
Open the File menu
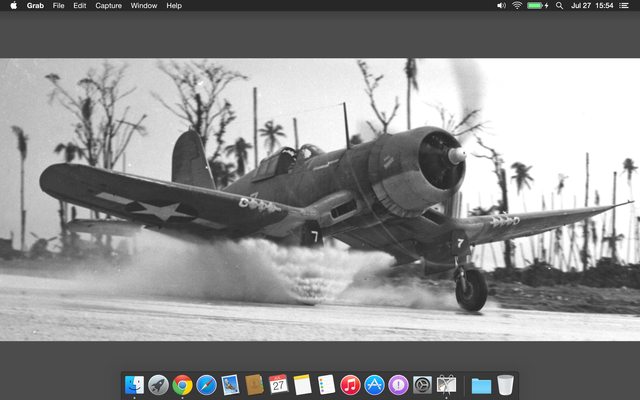pyautogui.click(x=59, y=6)
